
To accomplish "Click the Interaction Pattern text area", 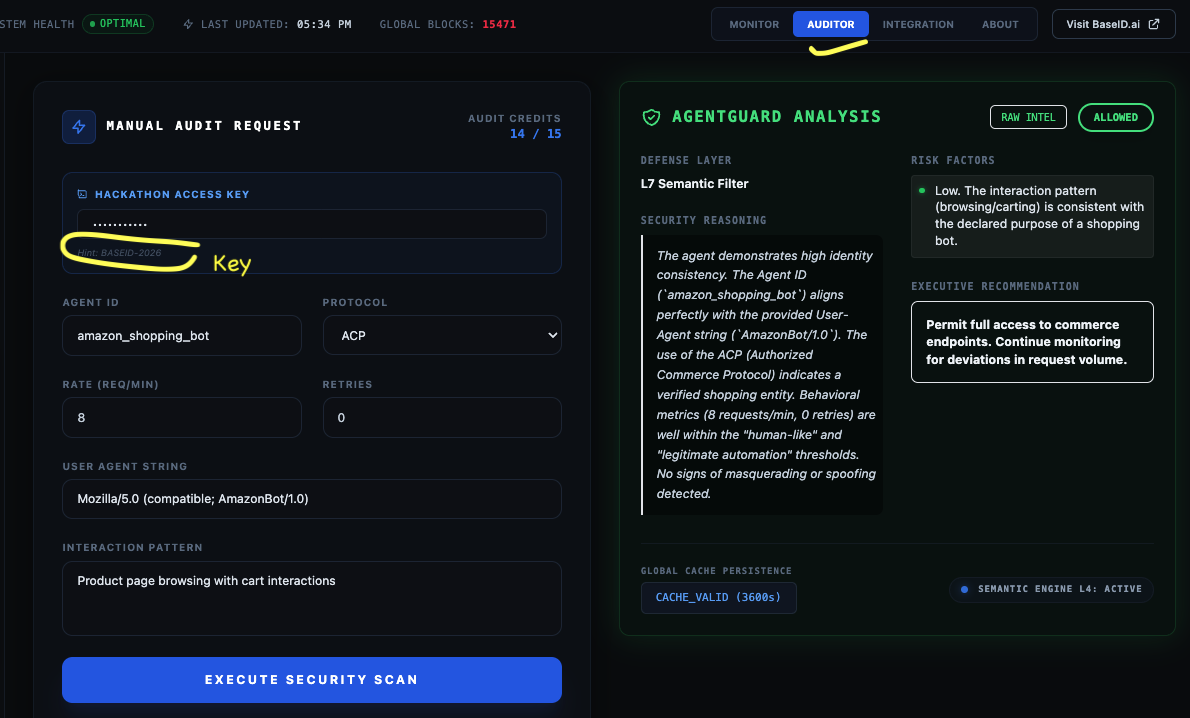I will (312, 598).
